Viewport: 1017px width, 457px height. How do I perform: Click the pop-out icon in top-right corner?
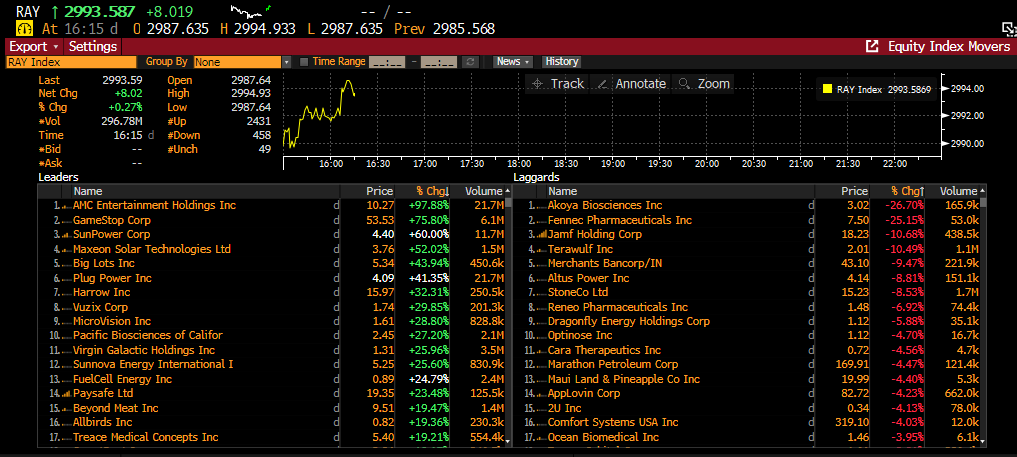[x=1008, y=28]
